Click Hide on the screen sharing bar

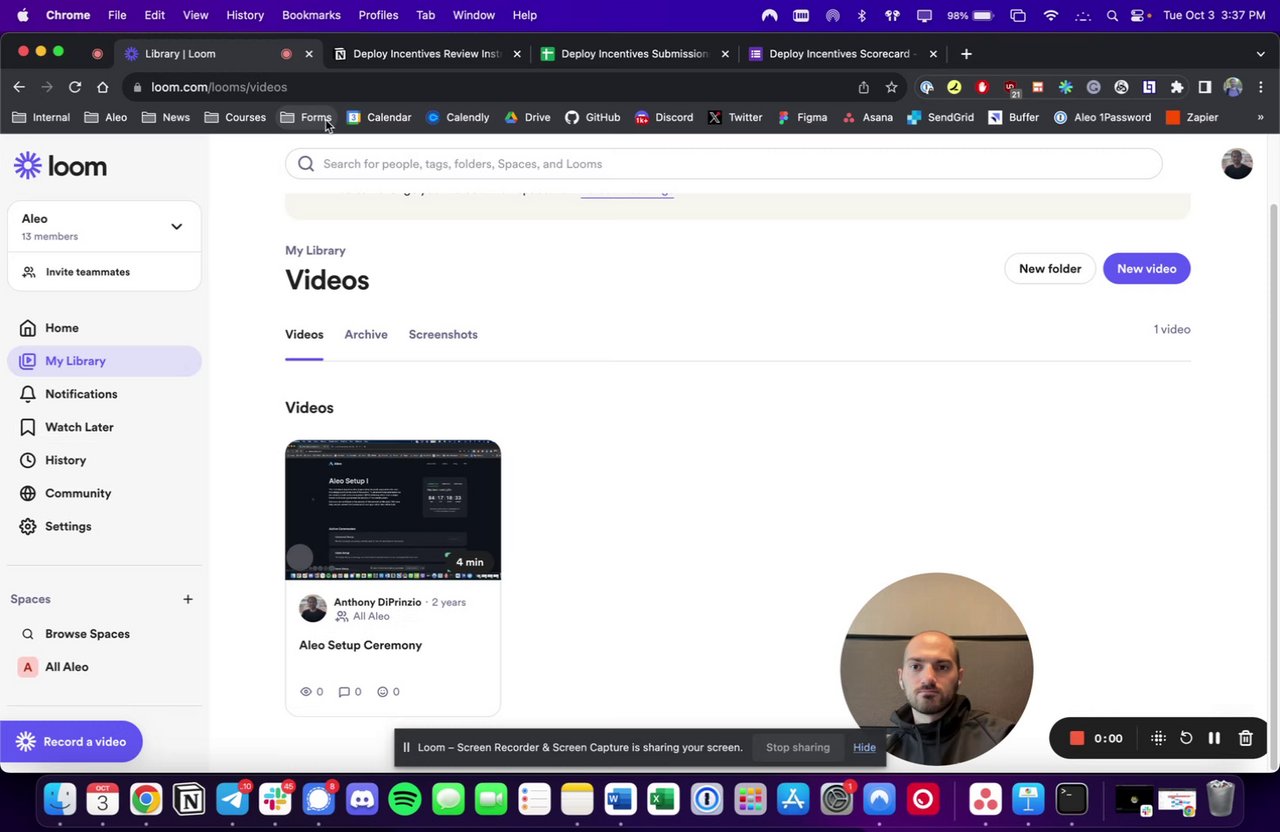[x=864, y=747]
